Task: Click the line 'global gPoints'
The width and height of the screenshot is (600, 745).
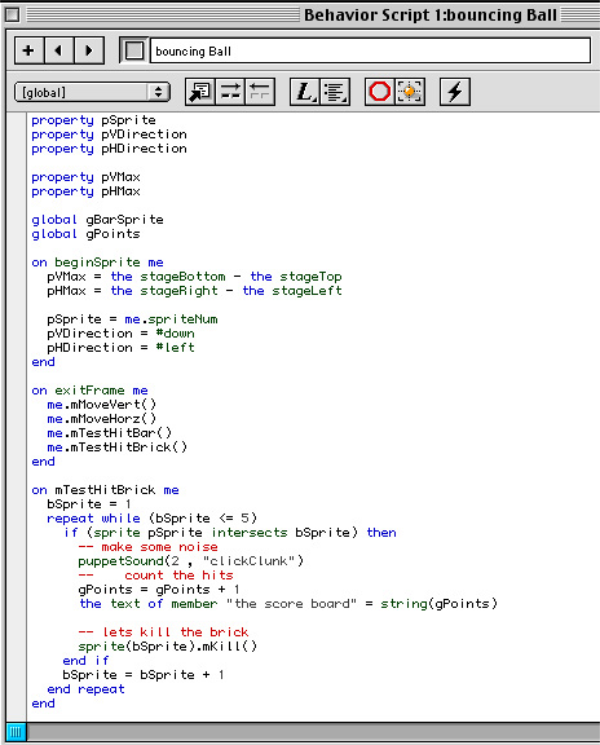Action: [x=86, y=234]
